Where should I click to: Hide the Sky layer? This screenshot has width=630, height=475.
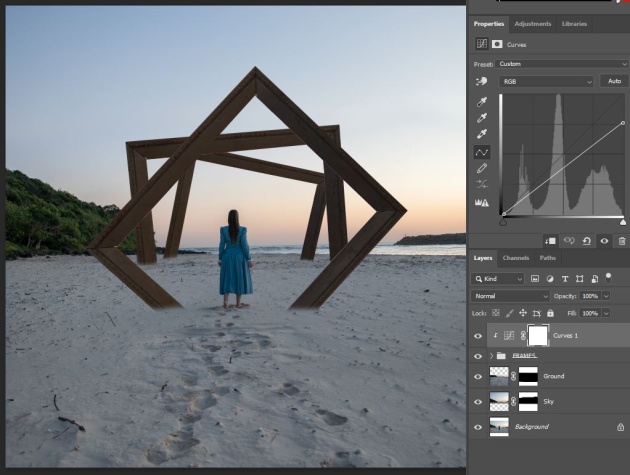point(477,401)
